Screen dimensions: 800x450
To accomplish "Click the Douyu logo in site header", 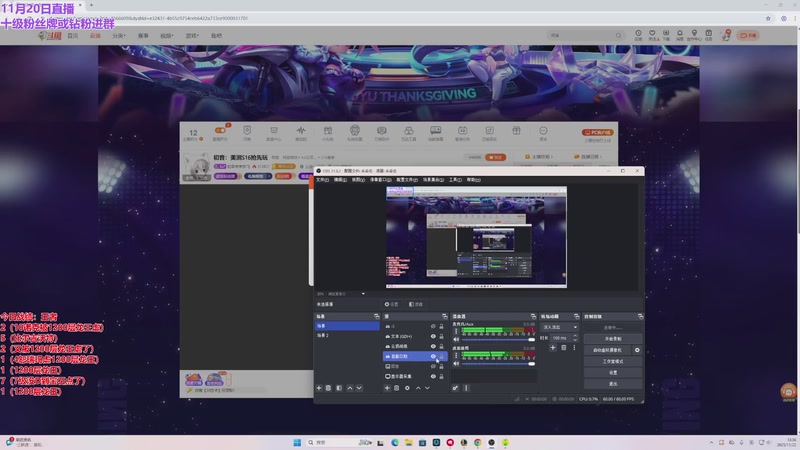I will pos(50,36).
